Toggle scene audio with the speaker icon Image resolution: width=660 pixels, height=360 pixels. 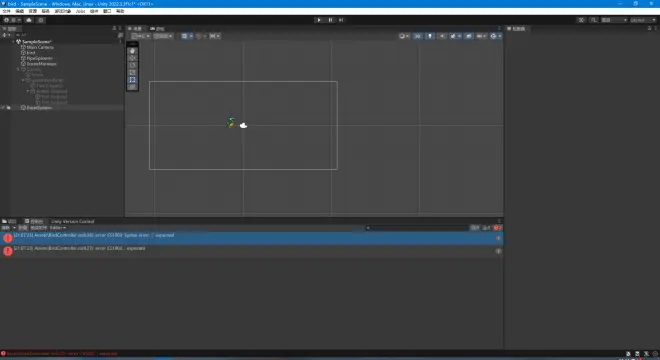[442, 36]
